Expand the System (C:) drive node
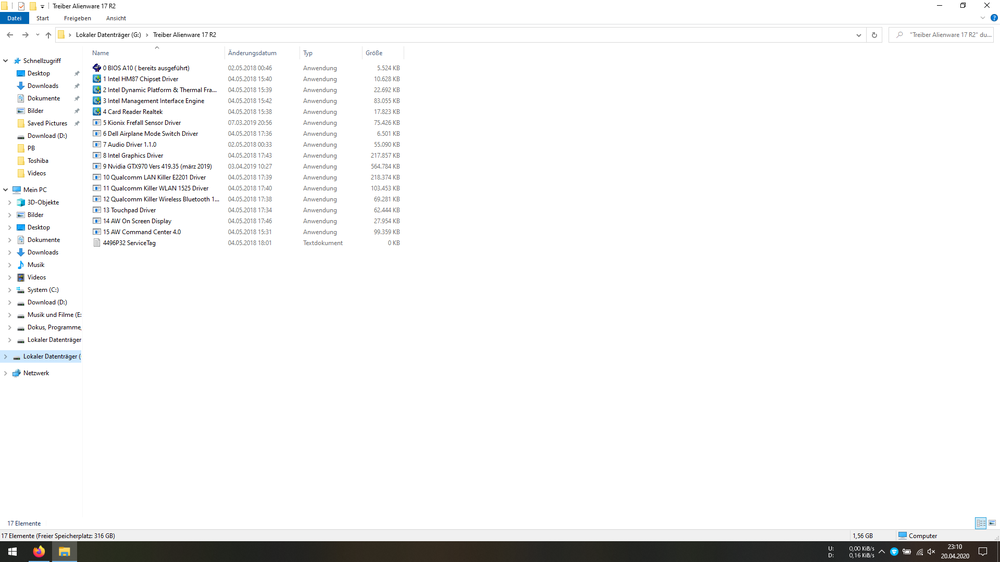 pos(10,290)
